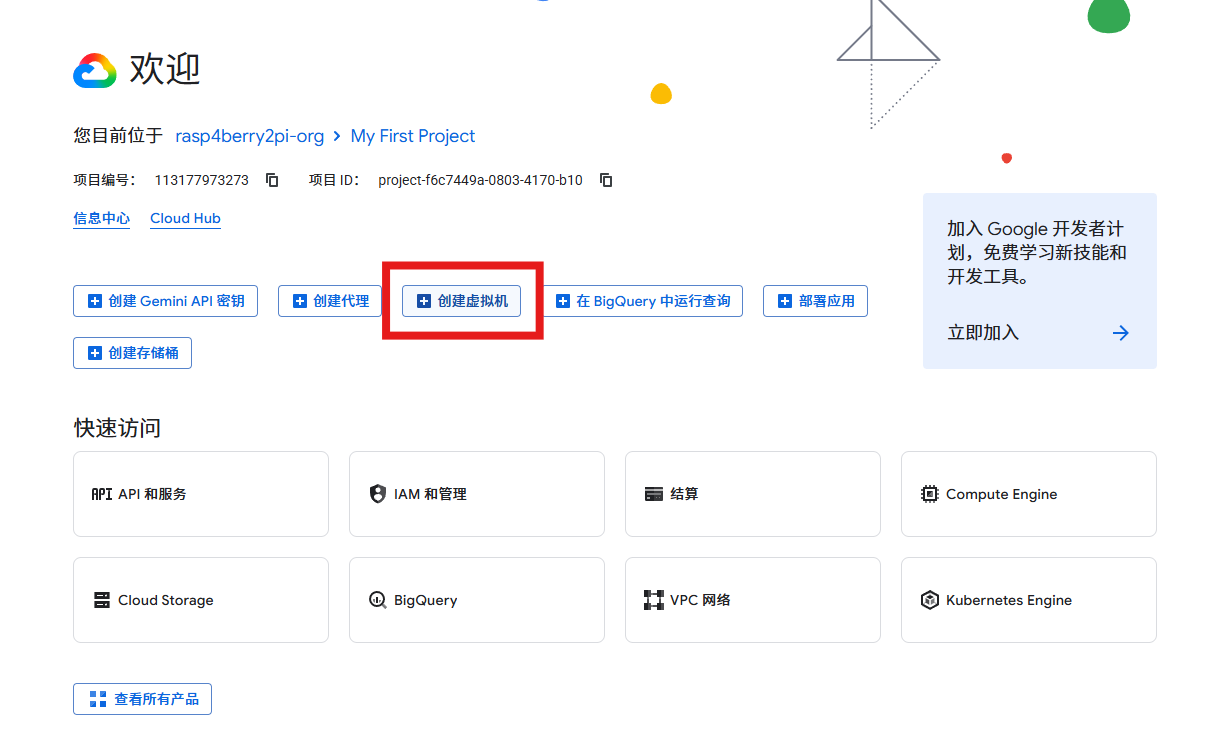Viewport: 1225px width, 739px height.
Task: Click 在 BigQuery 中运行查询 button
Action: pyautogui.click(x=642, y=301)
